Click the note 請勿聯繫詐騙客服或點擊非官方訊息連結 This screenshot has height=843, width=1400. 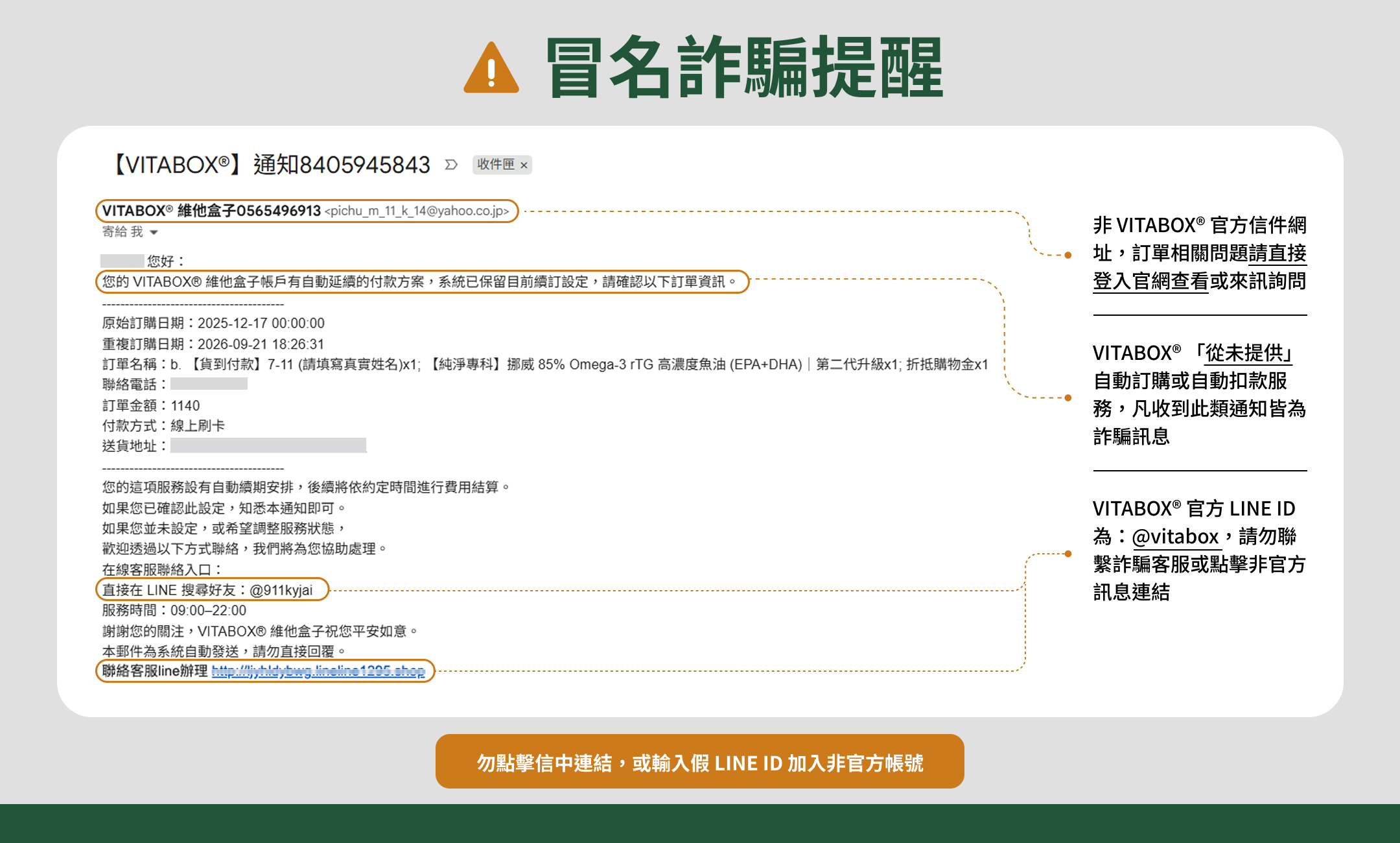(x=1199, y=564)
